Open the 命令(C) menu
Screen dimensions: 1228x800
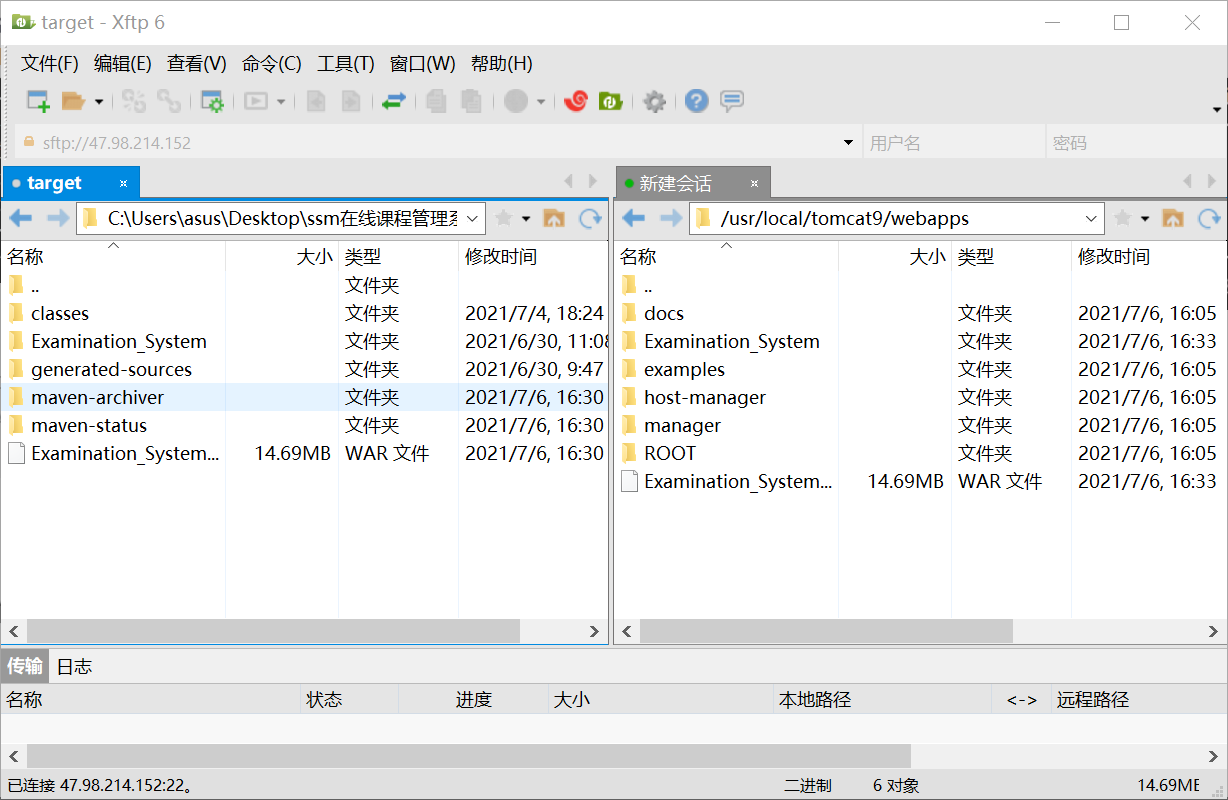[x=272, y=64]
